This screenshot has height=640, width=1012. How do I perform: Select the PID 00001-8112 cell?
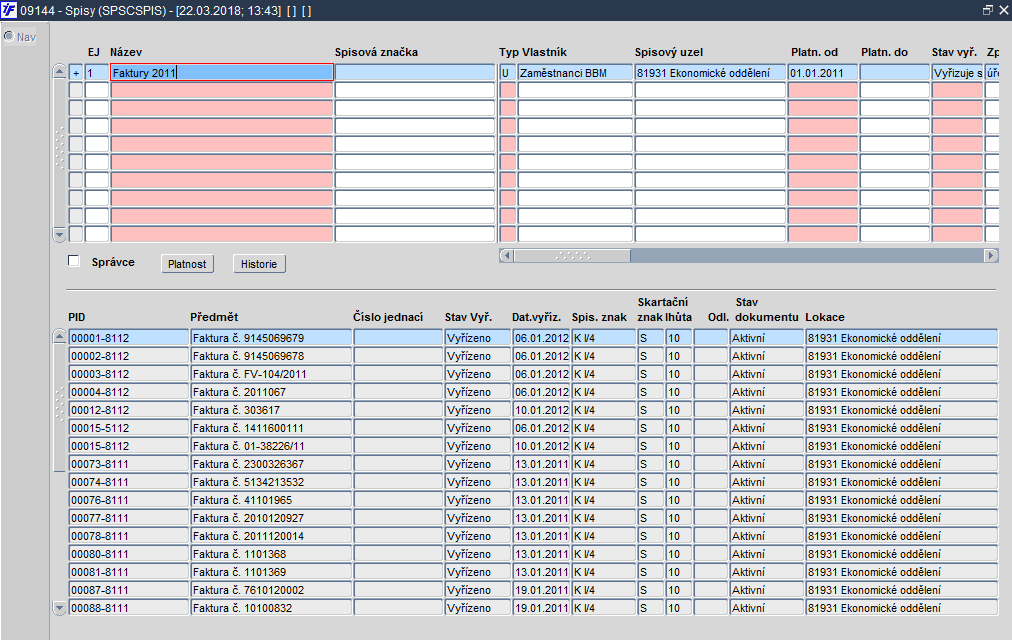point(129,337)
